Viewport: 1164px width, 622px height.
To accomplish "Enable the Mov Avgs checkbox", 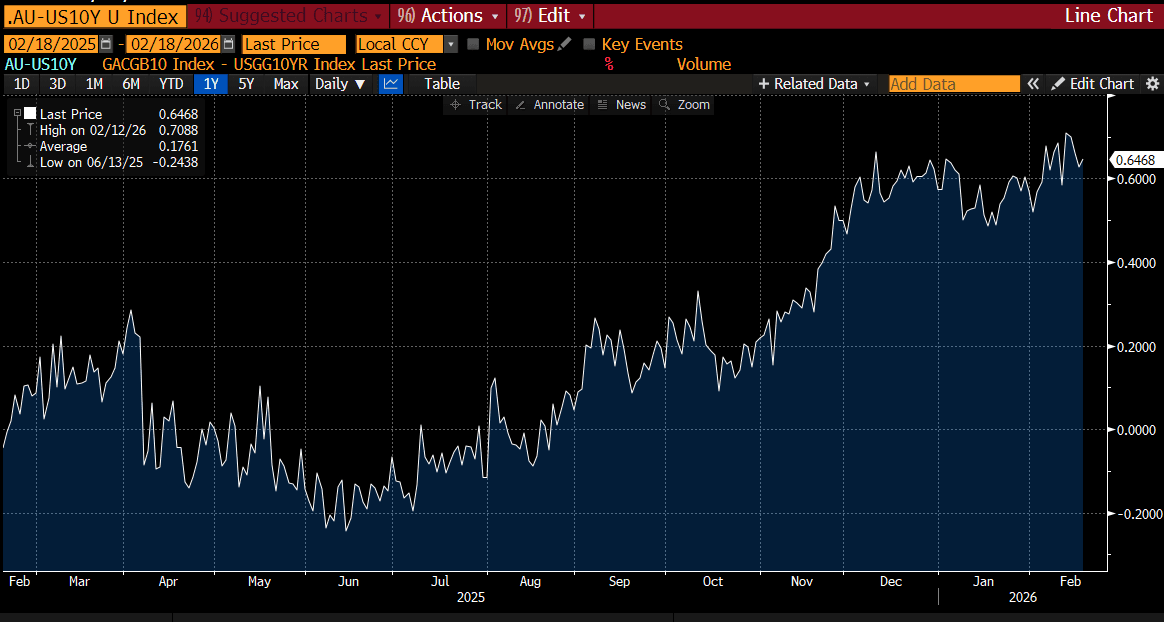I will point(474,44).
